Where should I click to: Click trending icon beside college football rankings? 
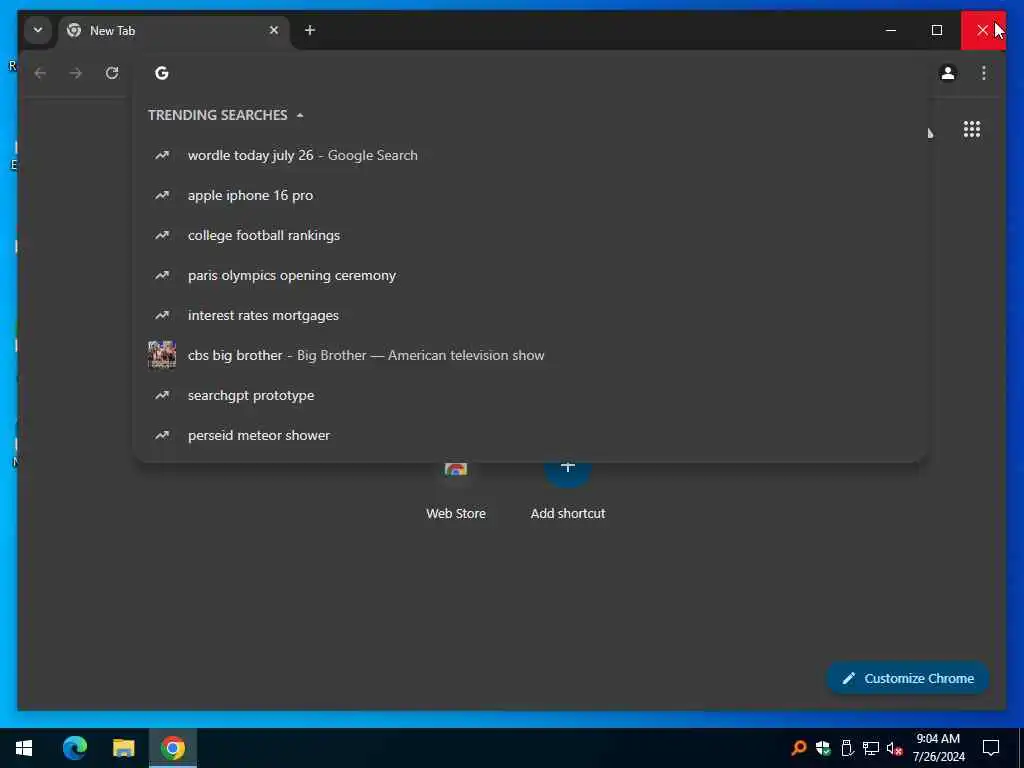click(161, 235)
